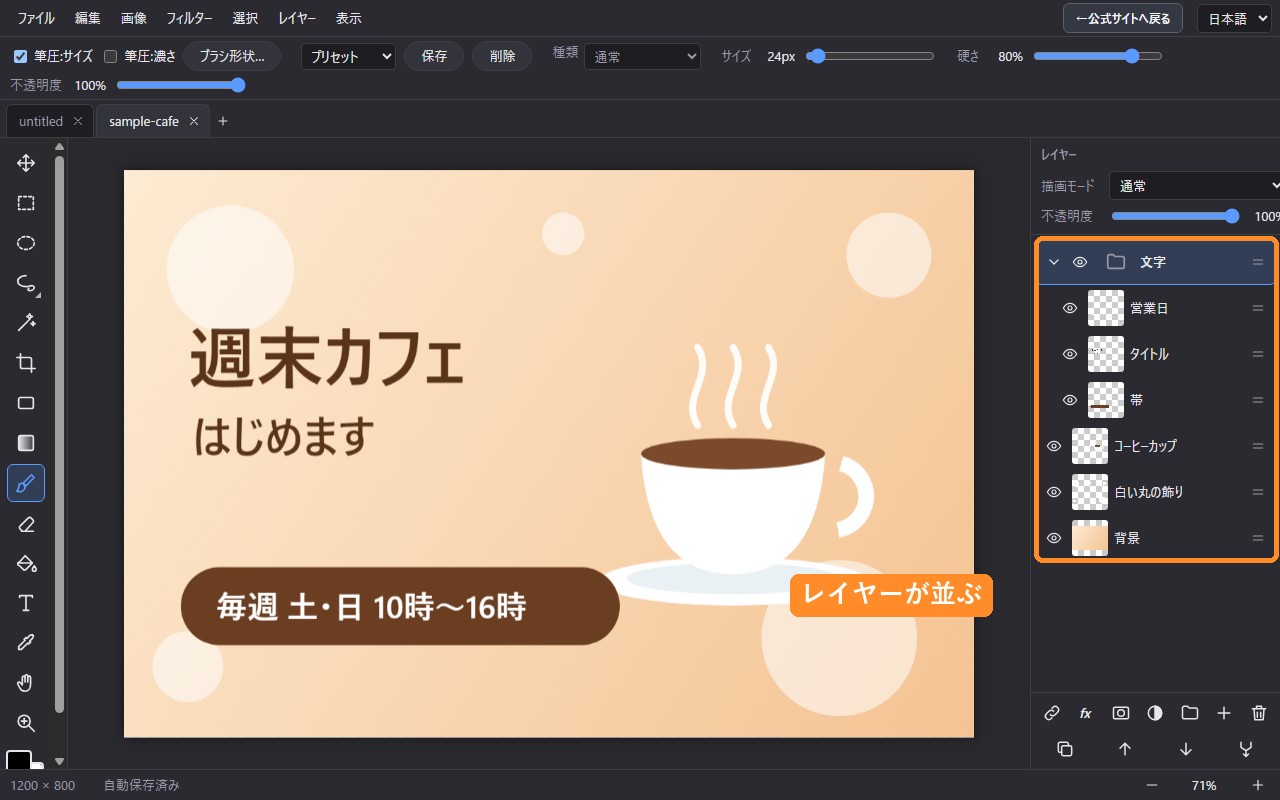Enable the 筆圧:濃さ checkbox
This screenshot has height=800, width=1280.
[x=111, y=56]
